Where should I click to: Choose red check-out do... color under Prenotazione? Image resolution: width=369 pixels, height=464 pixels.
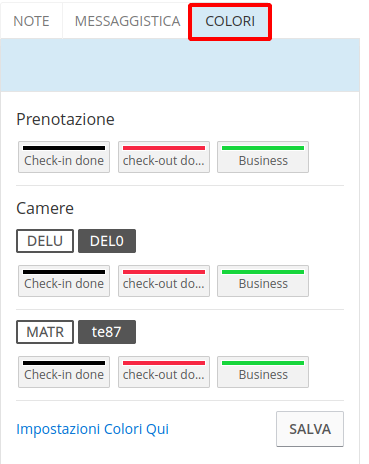[x=164, y=157]
